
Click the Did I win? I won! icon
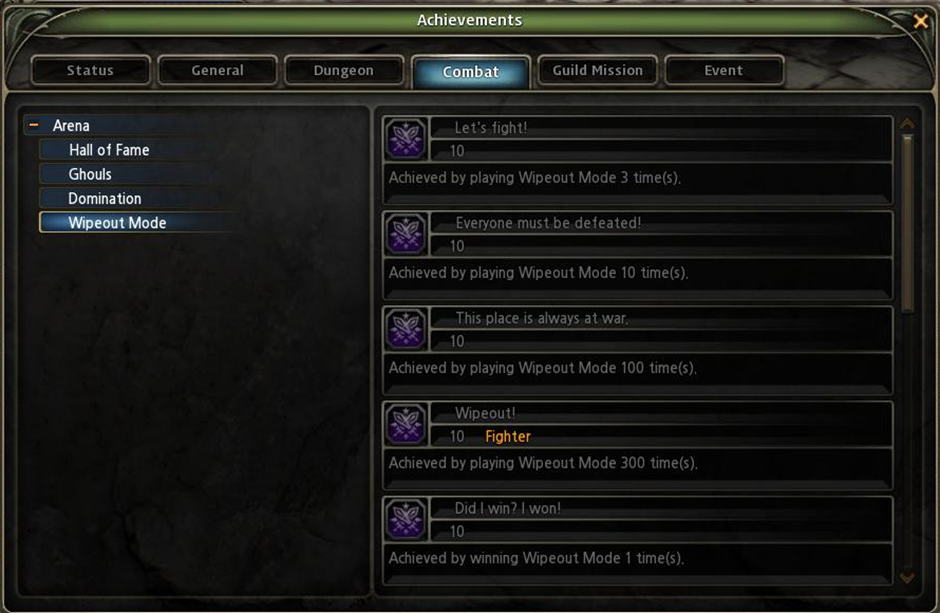[406, 520]
